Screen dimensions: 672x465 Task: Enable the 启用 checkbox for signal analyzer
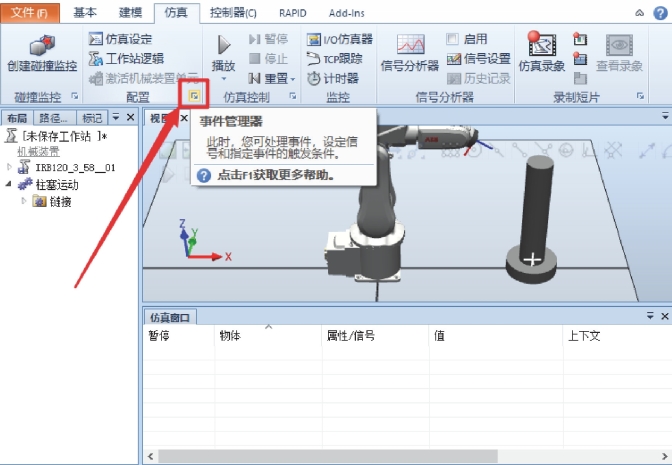tap(452, 39)
